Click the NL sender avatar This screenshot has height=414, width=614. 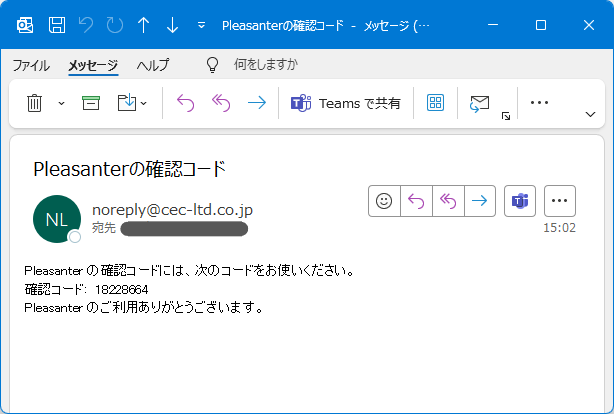(57, 219)
